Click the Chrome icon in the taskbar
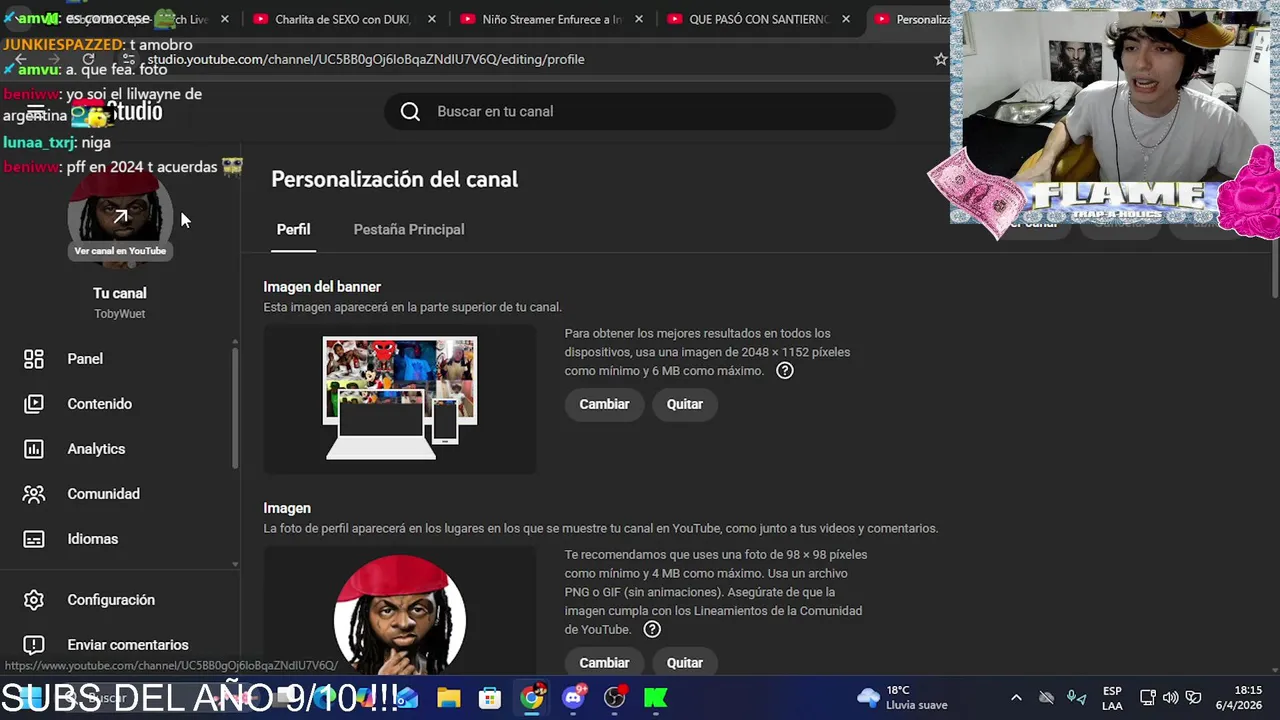 532,697
